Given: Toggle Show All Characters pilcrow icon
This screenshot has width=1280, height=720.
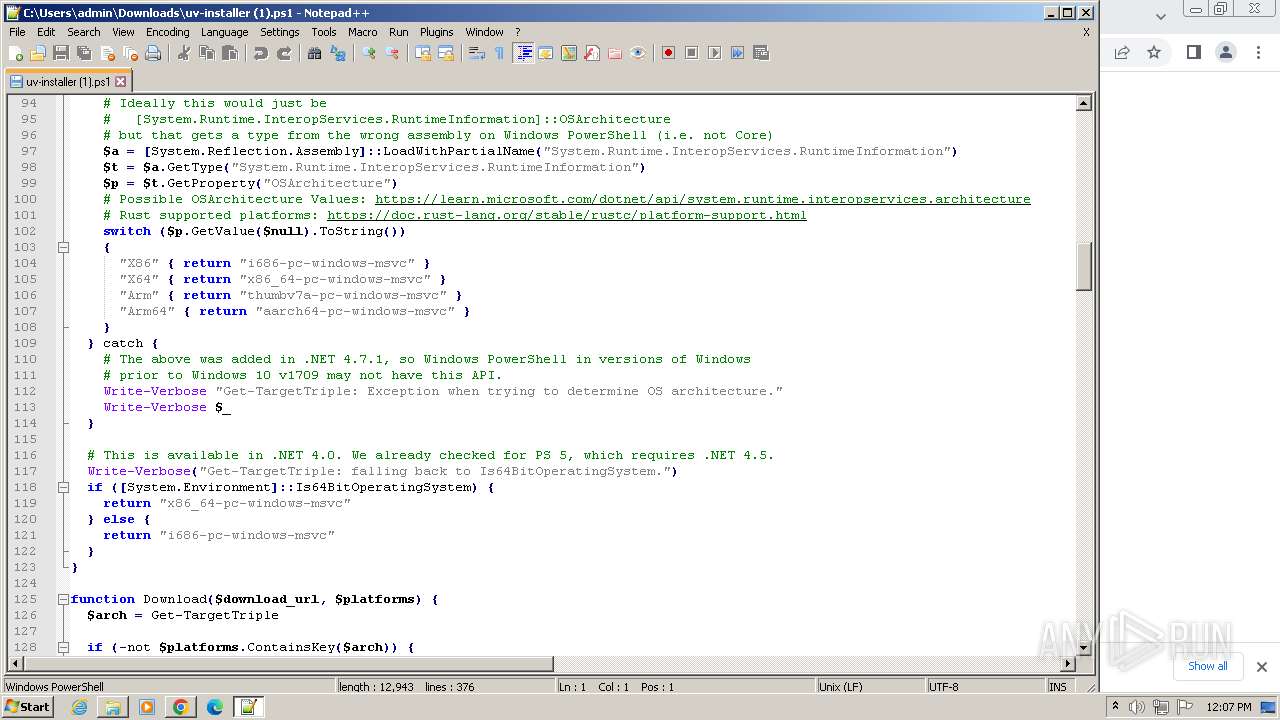Looking at the screenshot, I should (499, 53).
